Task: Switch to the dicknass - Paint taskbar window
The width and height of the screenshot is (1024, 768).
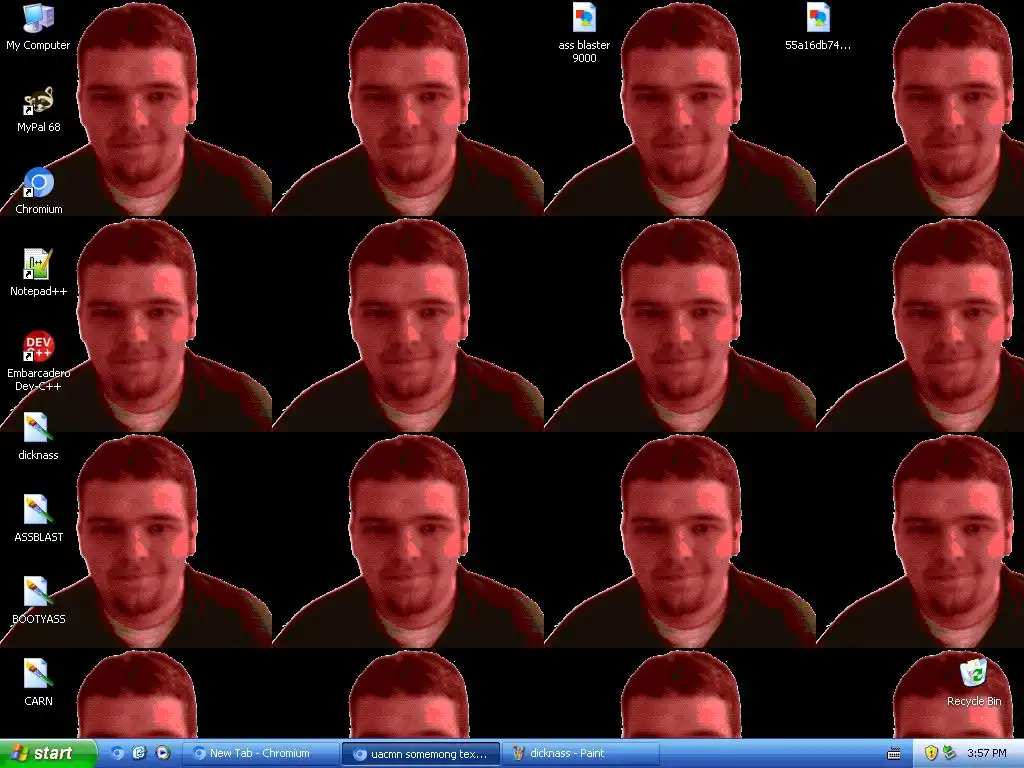Action: click(580, 754)
